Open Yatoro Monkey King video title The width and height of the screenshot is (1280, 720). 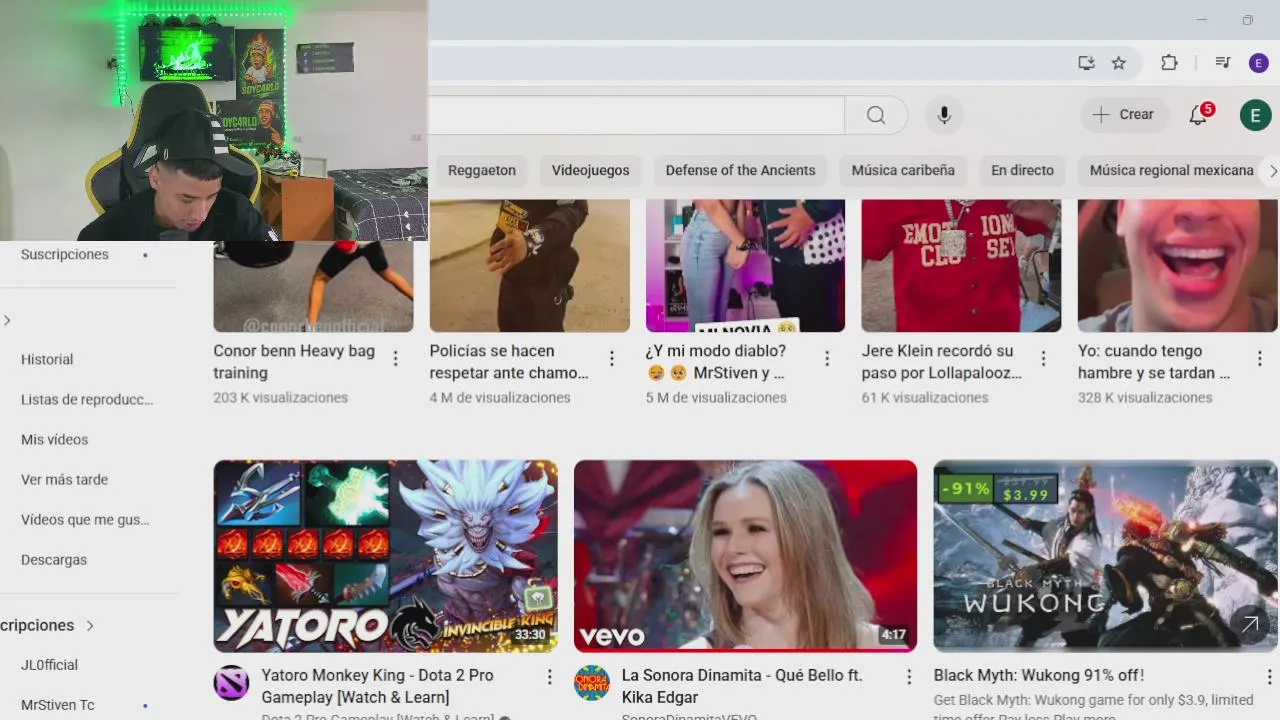tap(378, 686)
